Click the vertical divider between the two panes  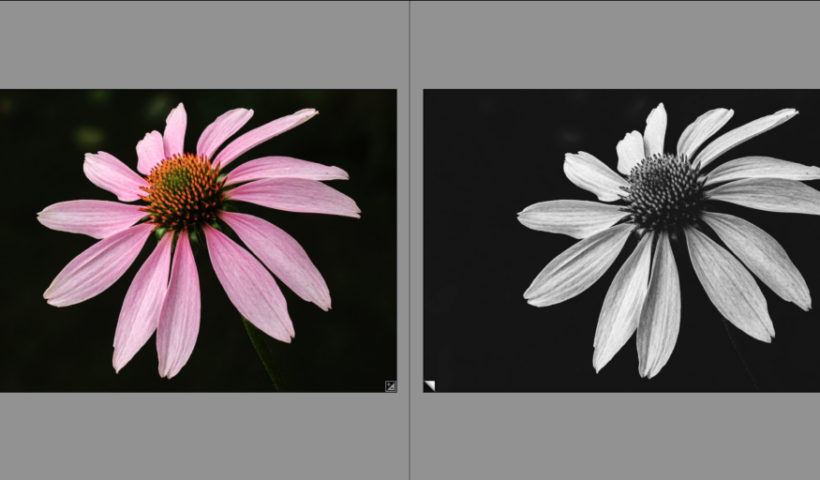[409, 240]
